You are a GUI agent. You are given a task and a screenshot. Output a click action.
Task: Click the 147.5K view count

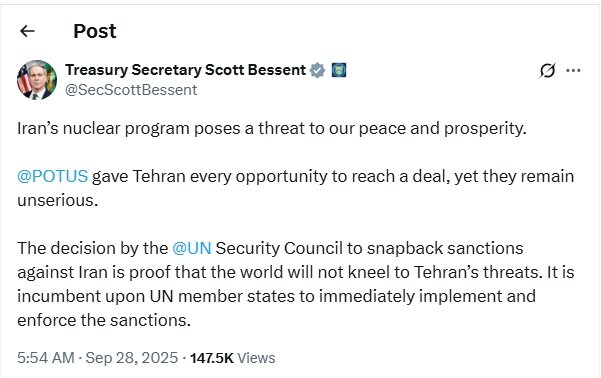(212, 358)
